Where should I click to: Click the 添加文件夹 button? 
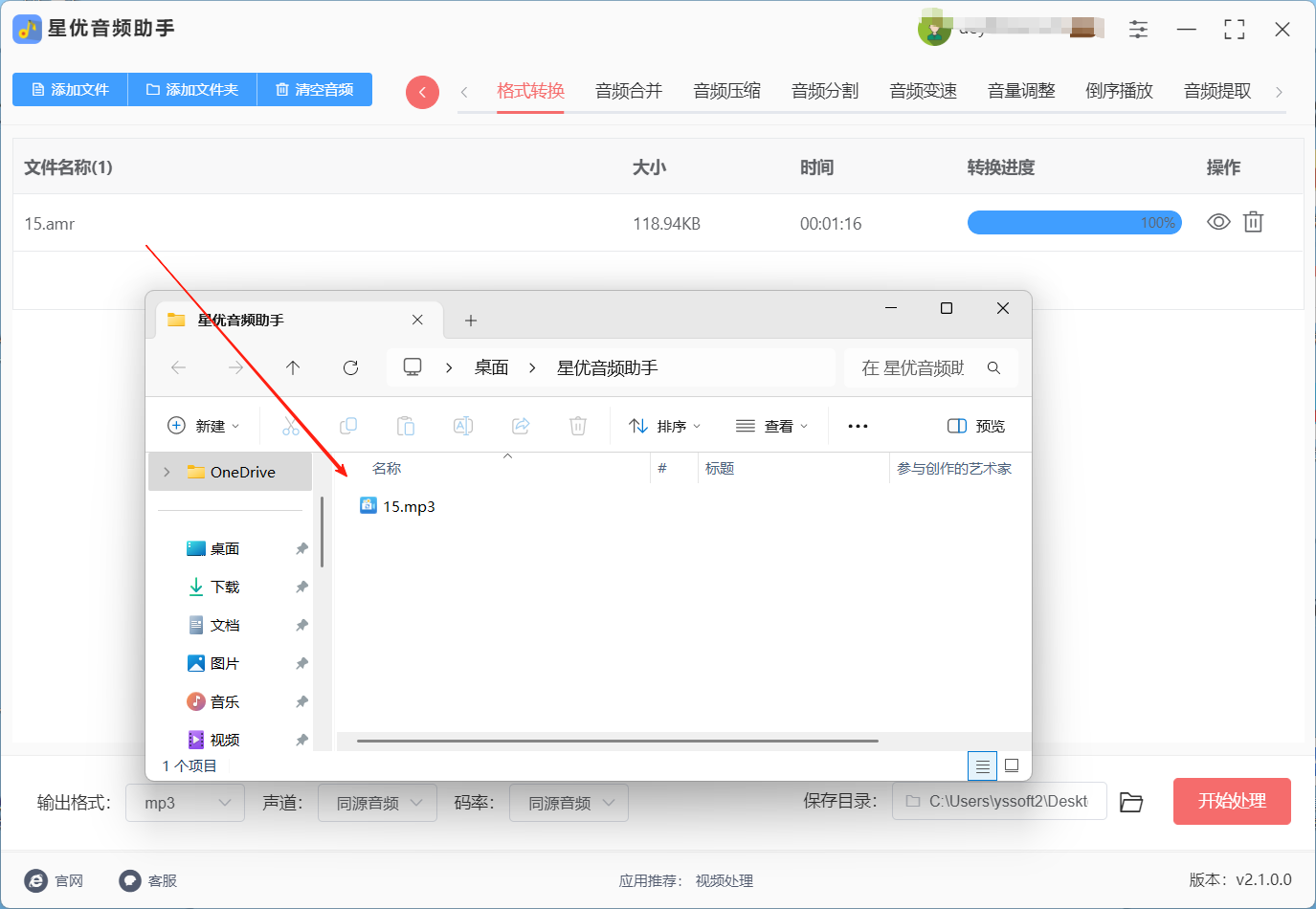[x=192, y=89]
